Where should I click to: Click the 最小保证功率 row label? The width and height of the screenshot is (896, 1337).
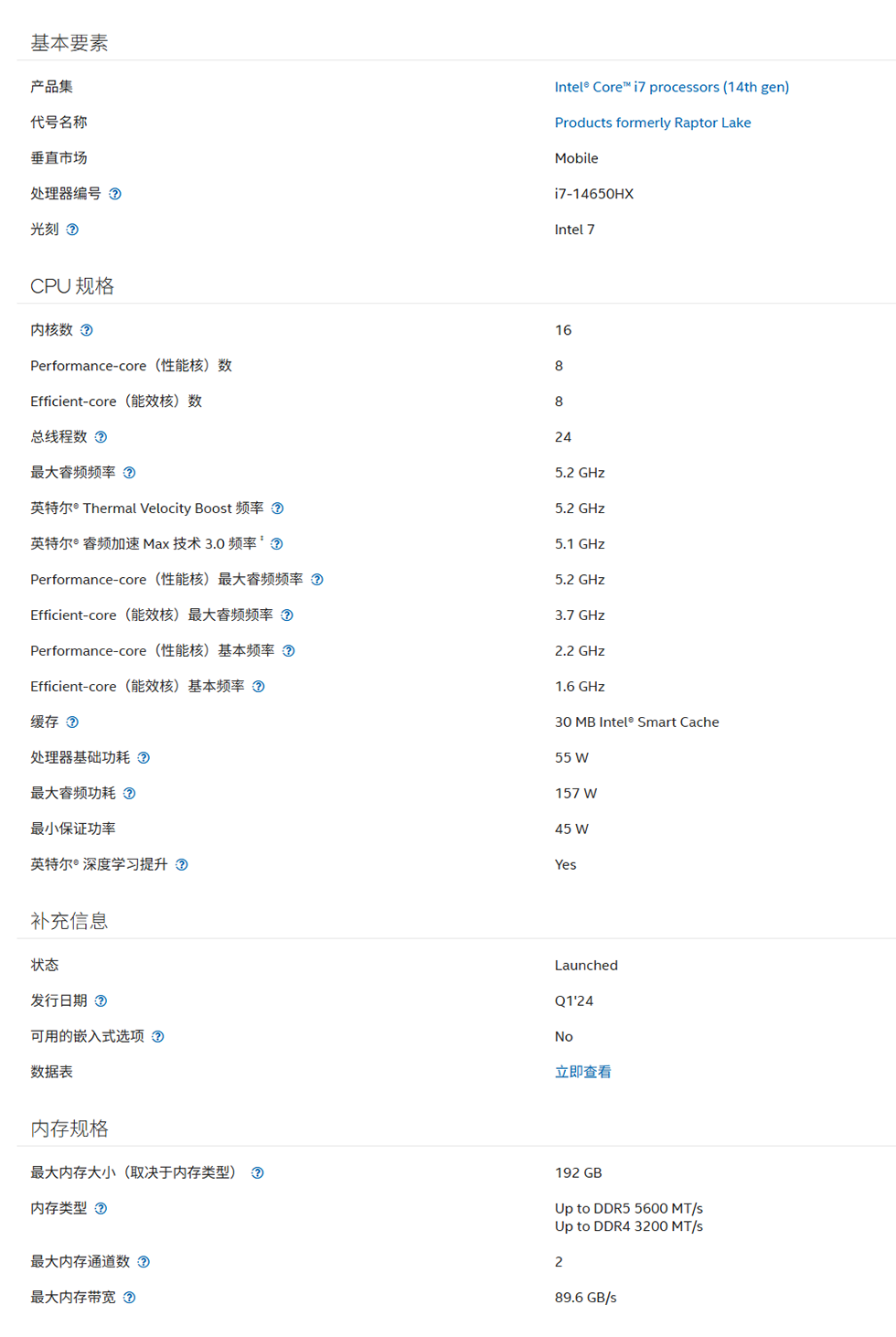pos(73,829)
